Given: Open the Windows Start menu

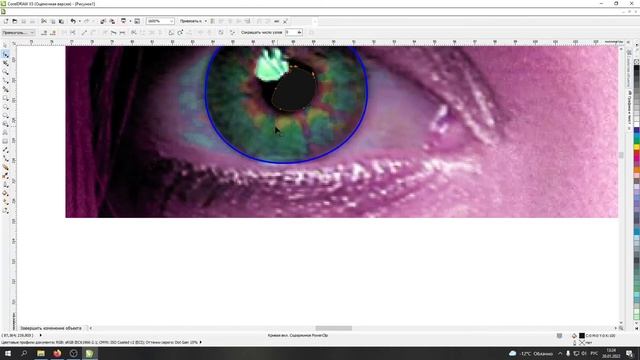Looking at the screenshot, I should (8, 353).
